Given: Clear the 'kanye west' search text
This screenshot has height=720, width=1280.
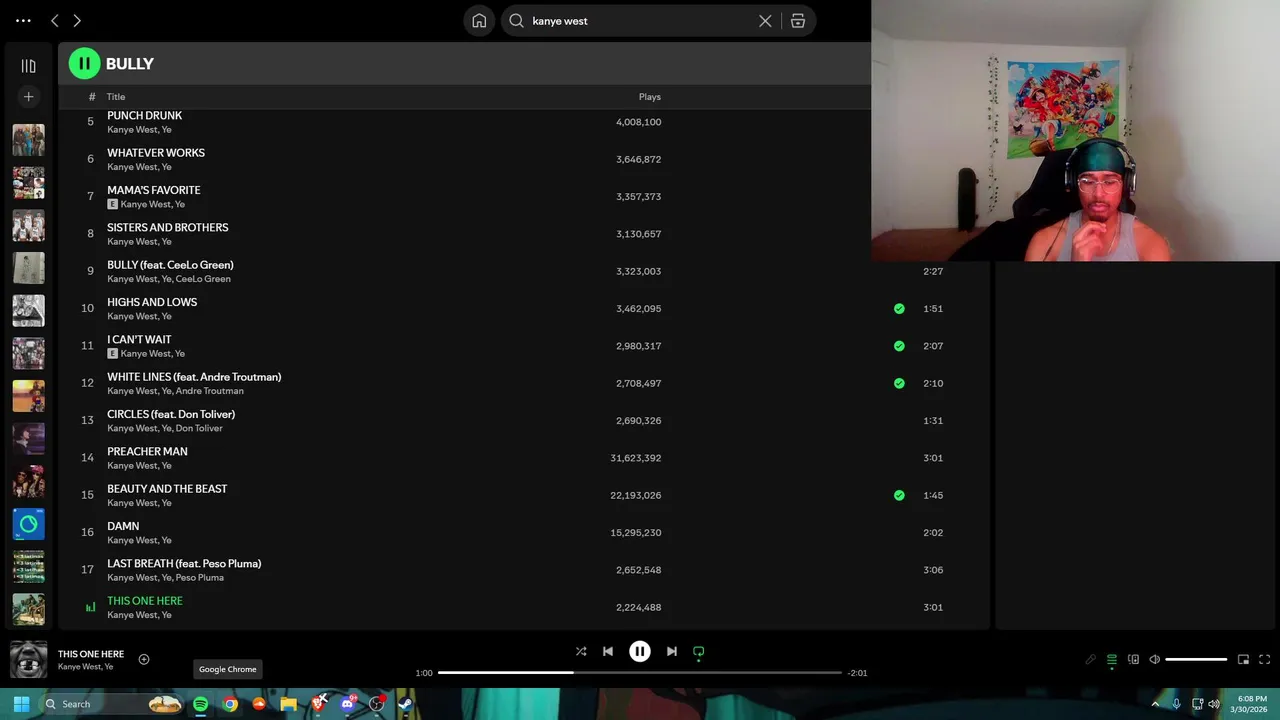Looking at the screenshot, I should [x=765, y=20].
